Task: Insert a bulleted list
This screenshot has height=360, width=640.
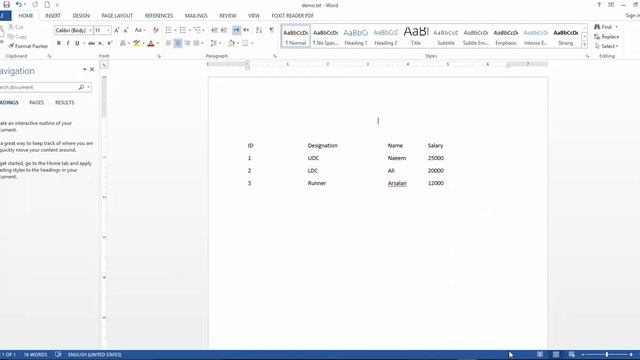Action: click(x=168, y=30)
